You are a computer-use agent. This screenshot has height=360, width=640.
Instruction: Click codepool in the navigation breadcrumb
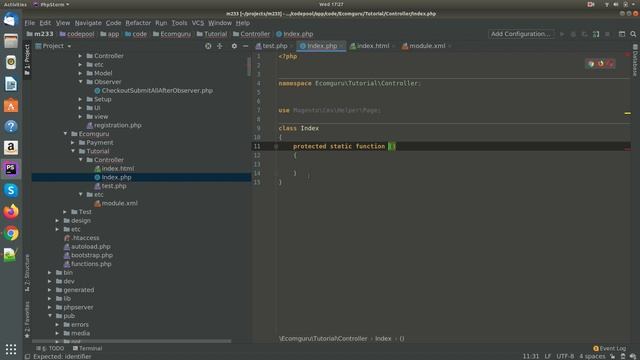(x=80, y=34)
